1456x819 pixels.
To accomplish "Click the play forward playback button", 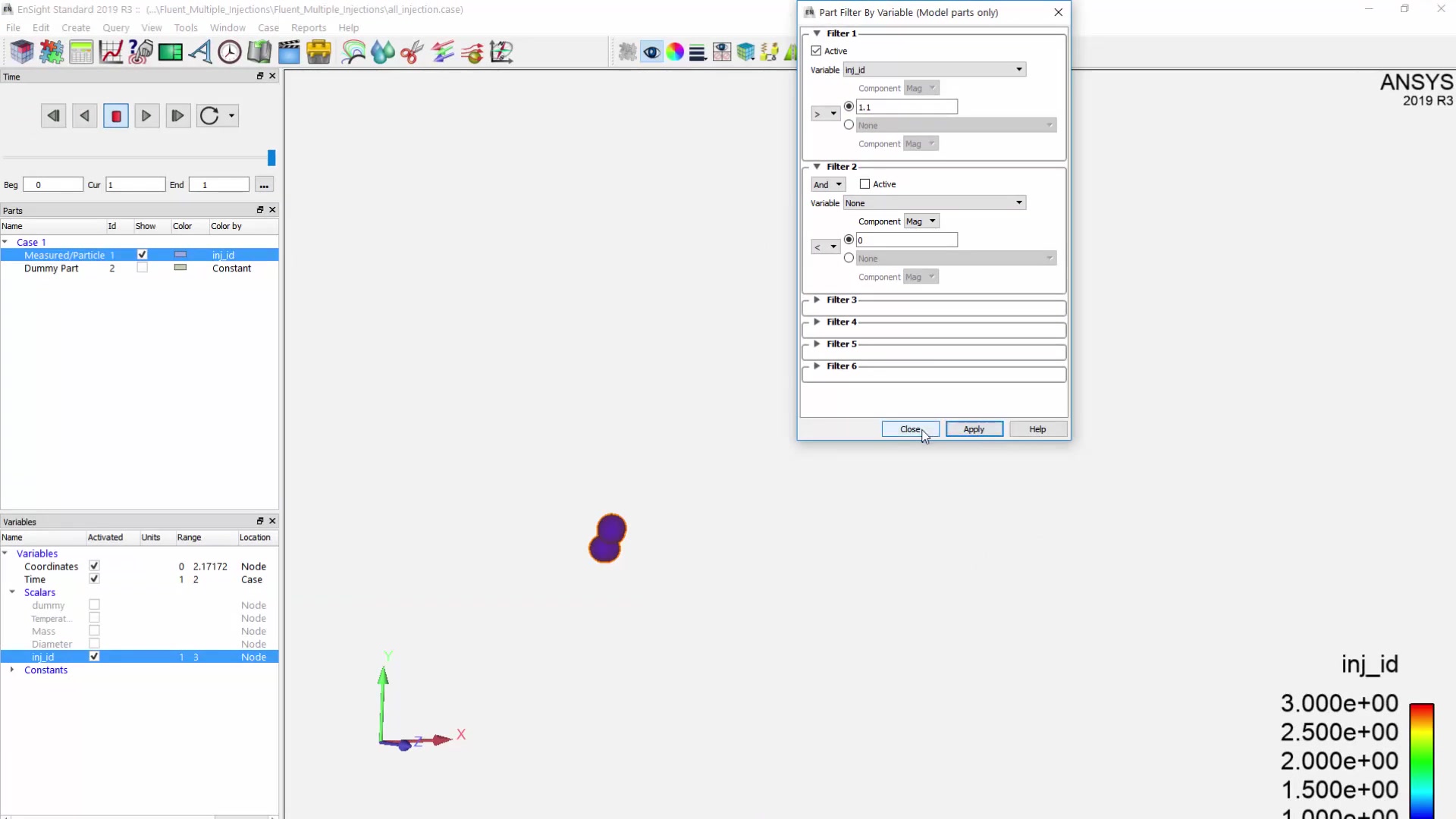I will tap(146, 115).
